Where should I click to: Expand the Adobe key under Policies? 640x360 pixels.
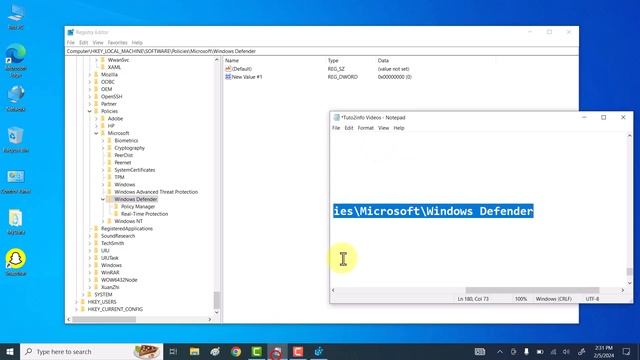[96, 118]
